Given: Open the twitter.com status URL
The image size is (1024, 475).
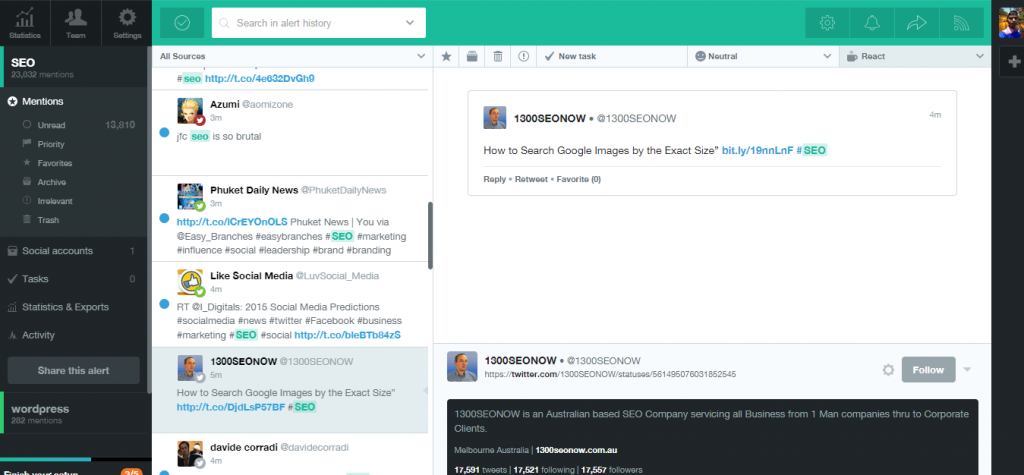Looking at the screenshot, I should (610, 374).
